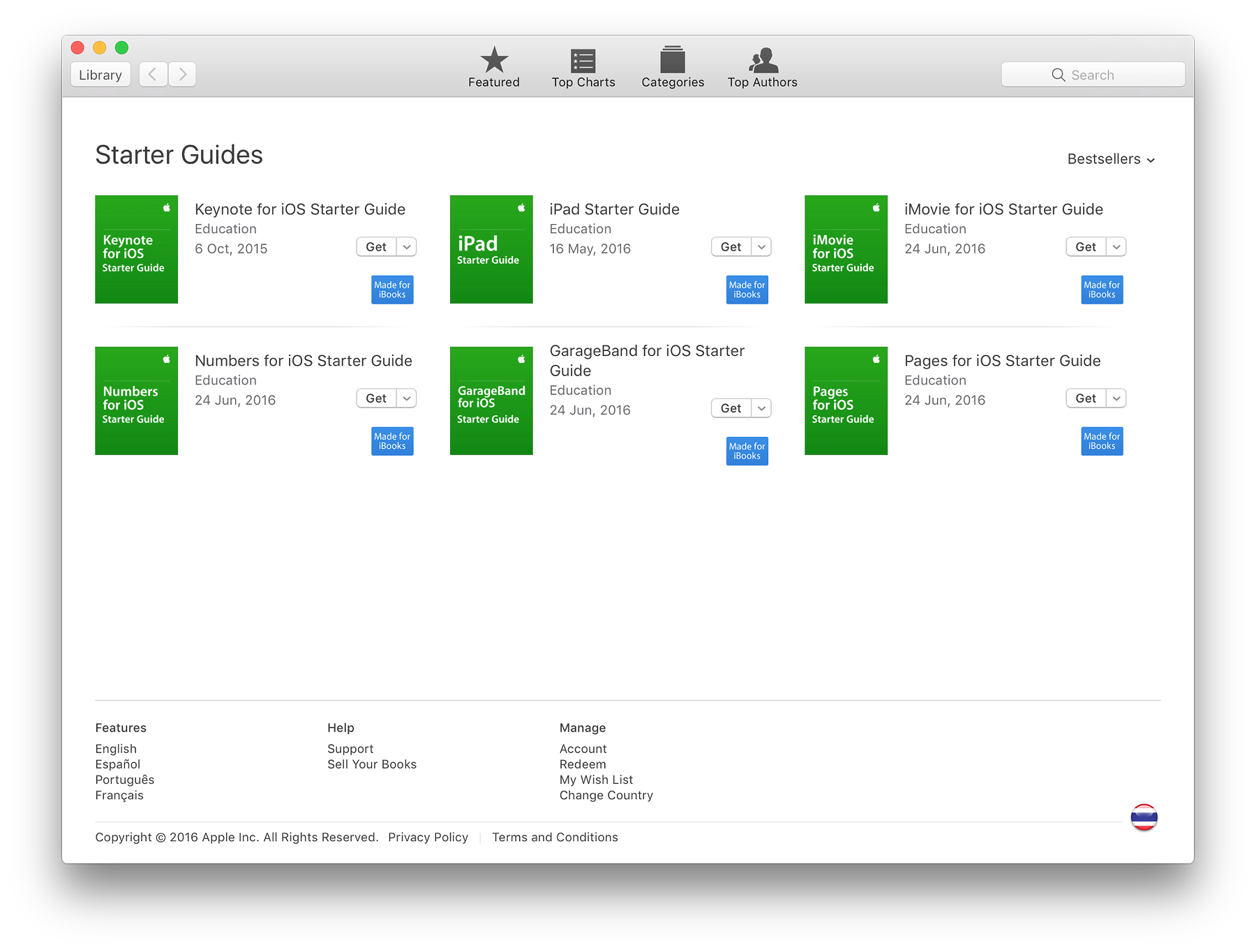Select Español in Features footer
The height and width of the screenshot is (952, 1256).
(118, 764)
